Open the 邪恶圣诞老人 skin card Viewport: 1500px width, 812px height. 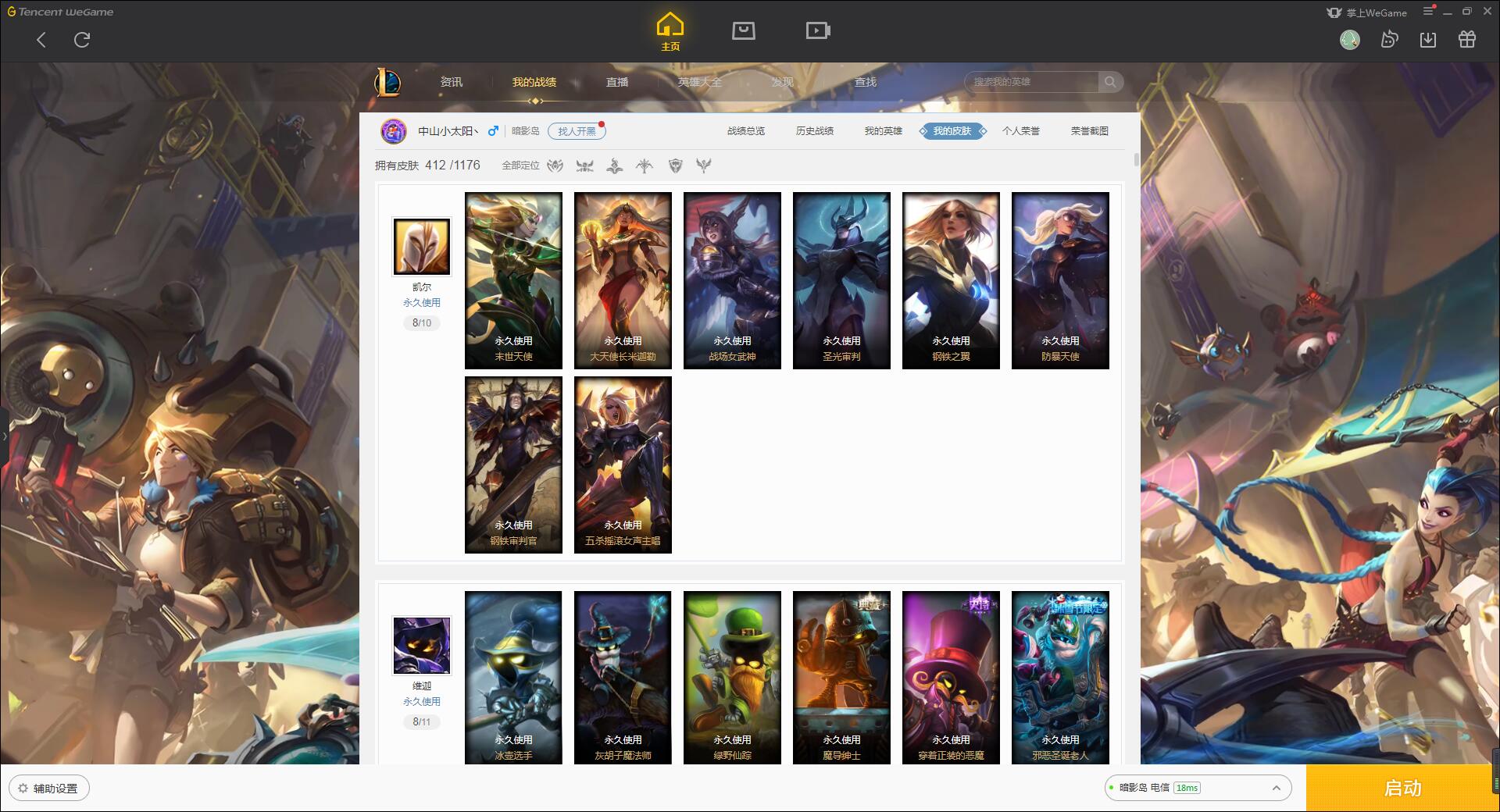tap(1060, 677)
